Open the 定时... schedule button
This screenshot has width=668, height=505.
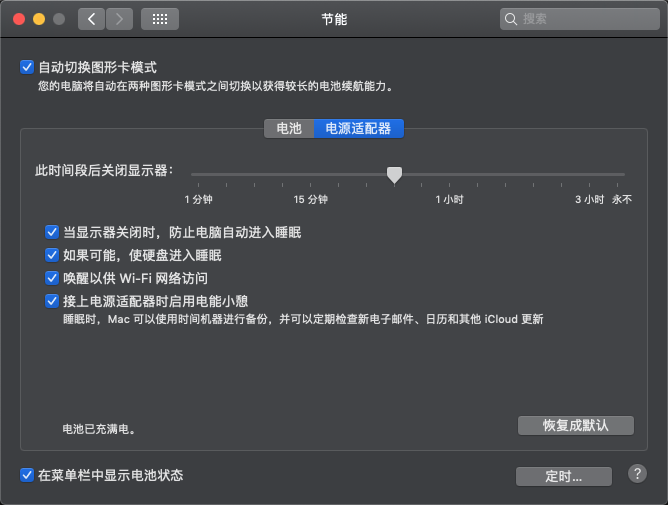[564, 476]
